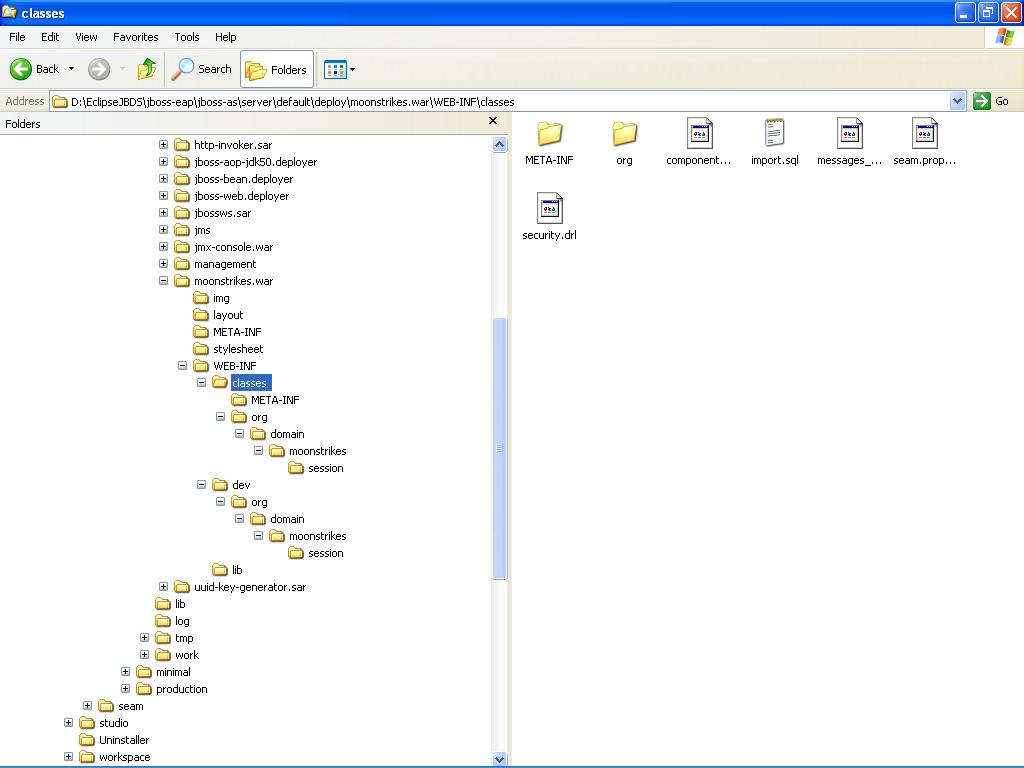Screen dimensions: 1024x768
Task: Select the jms folder in tree
Action: pyautogui.click(x=202, y=230)
